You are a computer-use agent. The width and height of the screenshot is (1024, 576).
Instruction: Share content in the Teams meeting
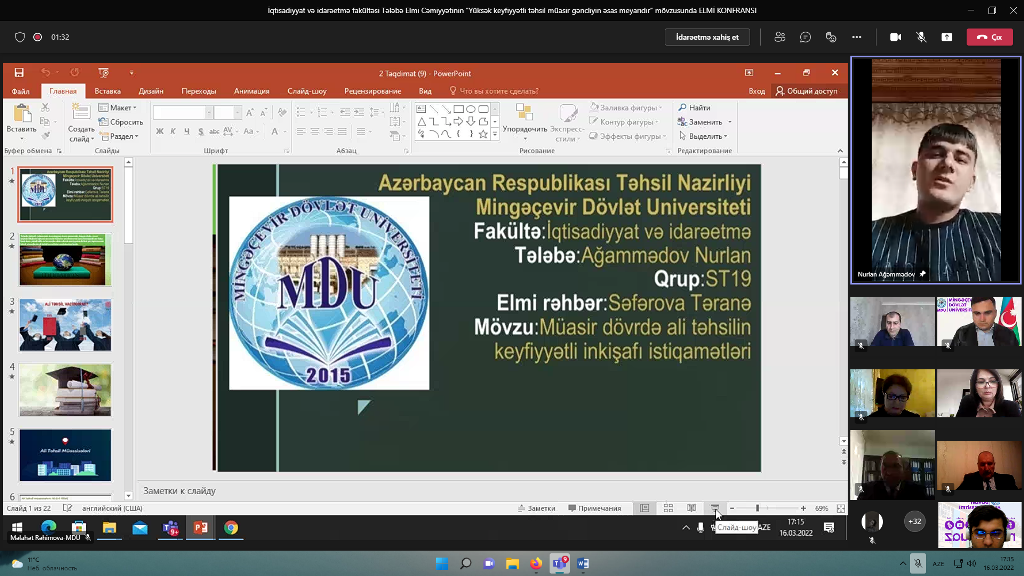947,37
